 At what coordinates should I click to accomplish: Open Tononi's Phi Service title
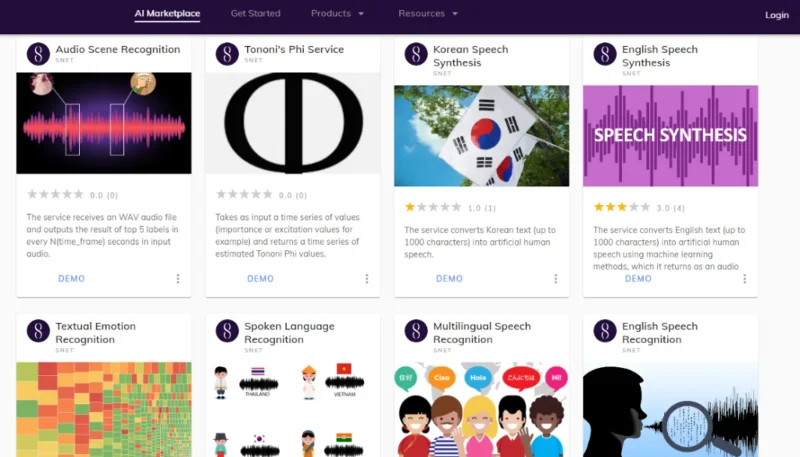[x=294, y=49]
